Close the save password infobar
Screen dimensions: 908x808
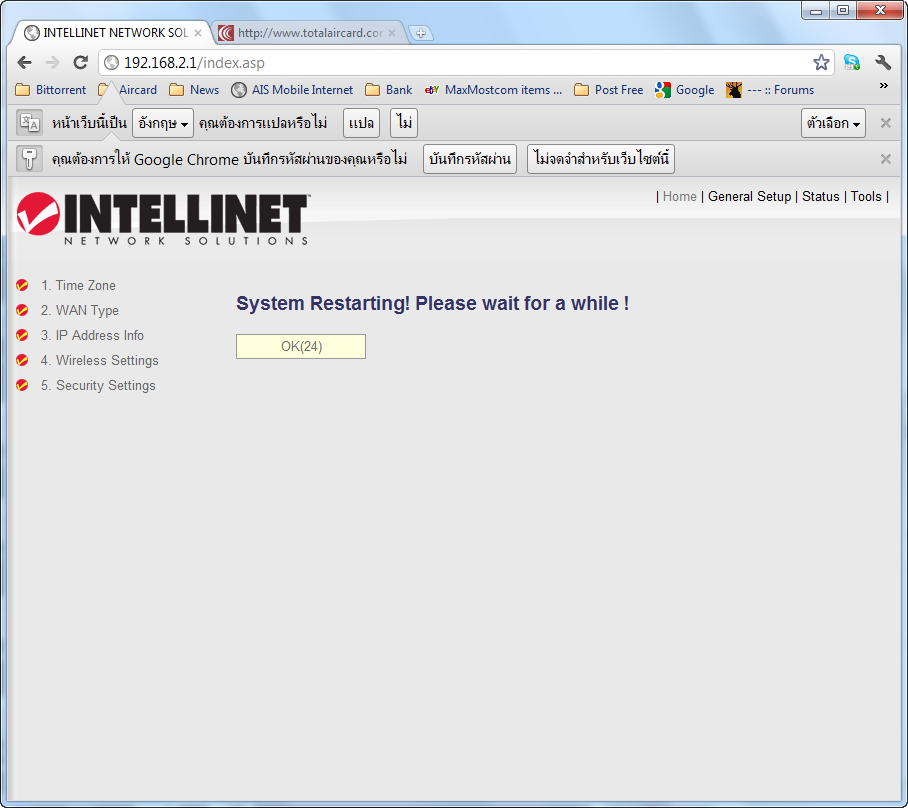click(x=885, y=159)
